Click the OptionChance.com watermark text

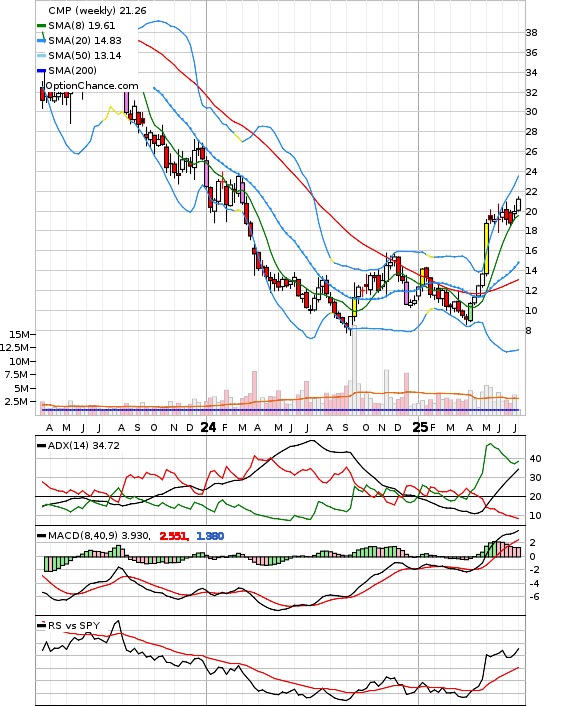(x=92, y=86)
